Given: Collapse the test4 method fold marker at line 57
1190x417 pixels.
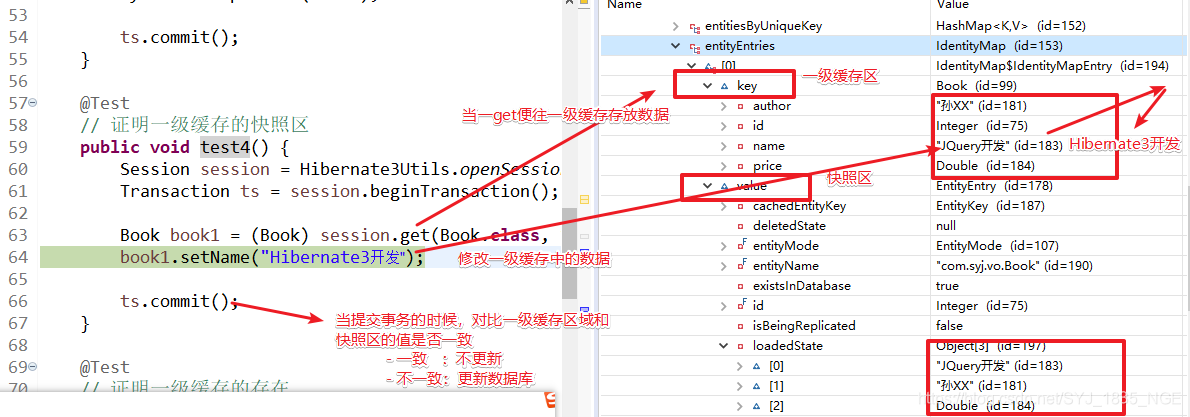Looking at the screenshot, I should 33,103.
